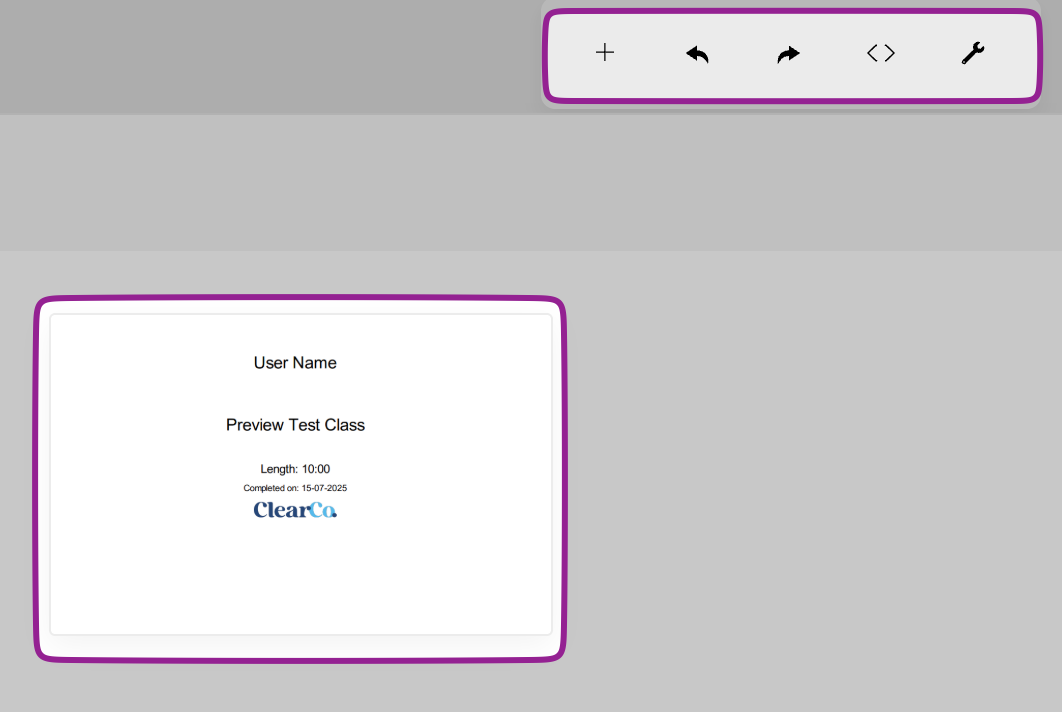Click the plus icon to add an element
This screenshot has height=712, width=1062.
[x=605, y=53]
